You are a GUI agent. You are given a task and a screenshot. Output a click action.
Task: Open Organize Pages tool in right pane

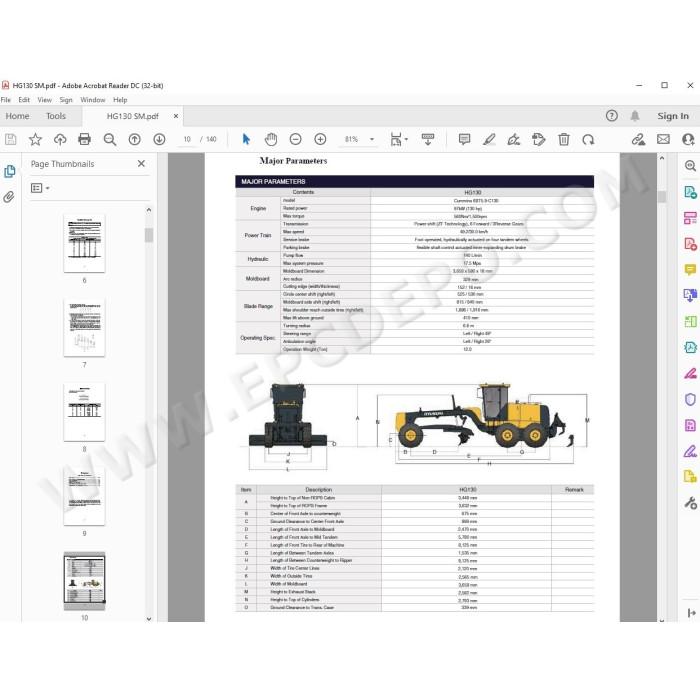point(690,321)
